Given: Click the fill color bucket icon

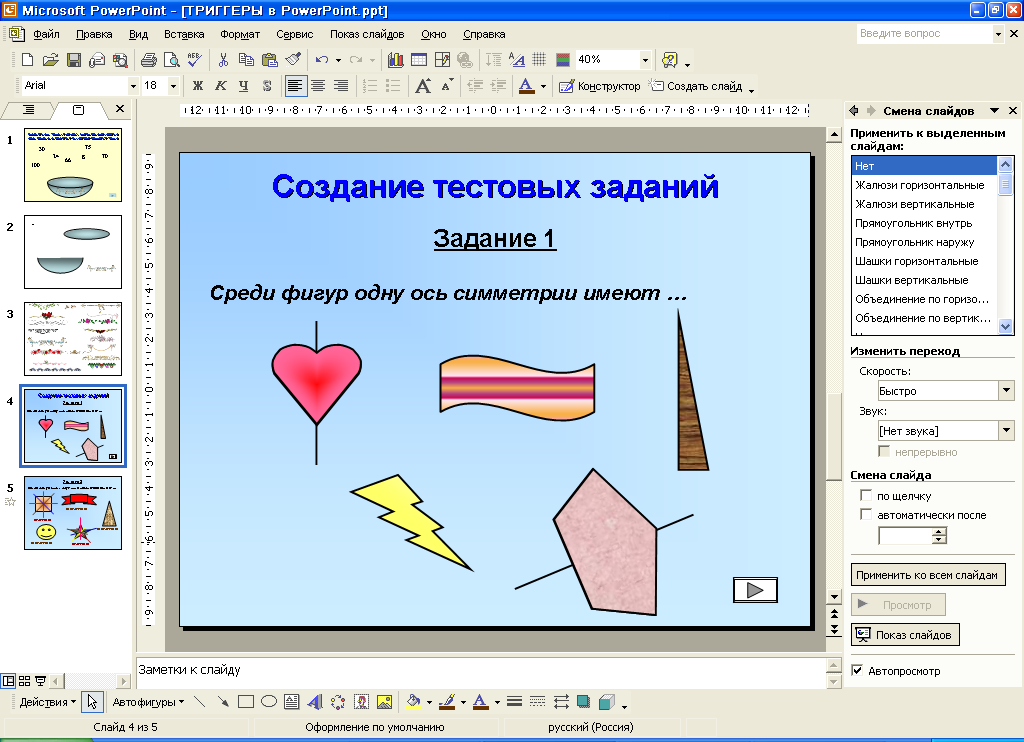Looking at the screenshot, I should [413, 702].
